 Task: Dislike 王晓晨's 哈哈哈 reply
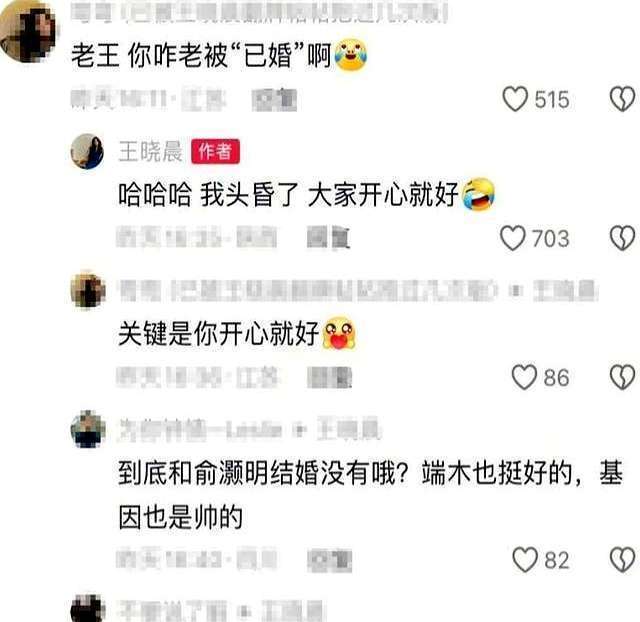tap(622, 238)
